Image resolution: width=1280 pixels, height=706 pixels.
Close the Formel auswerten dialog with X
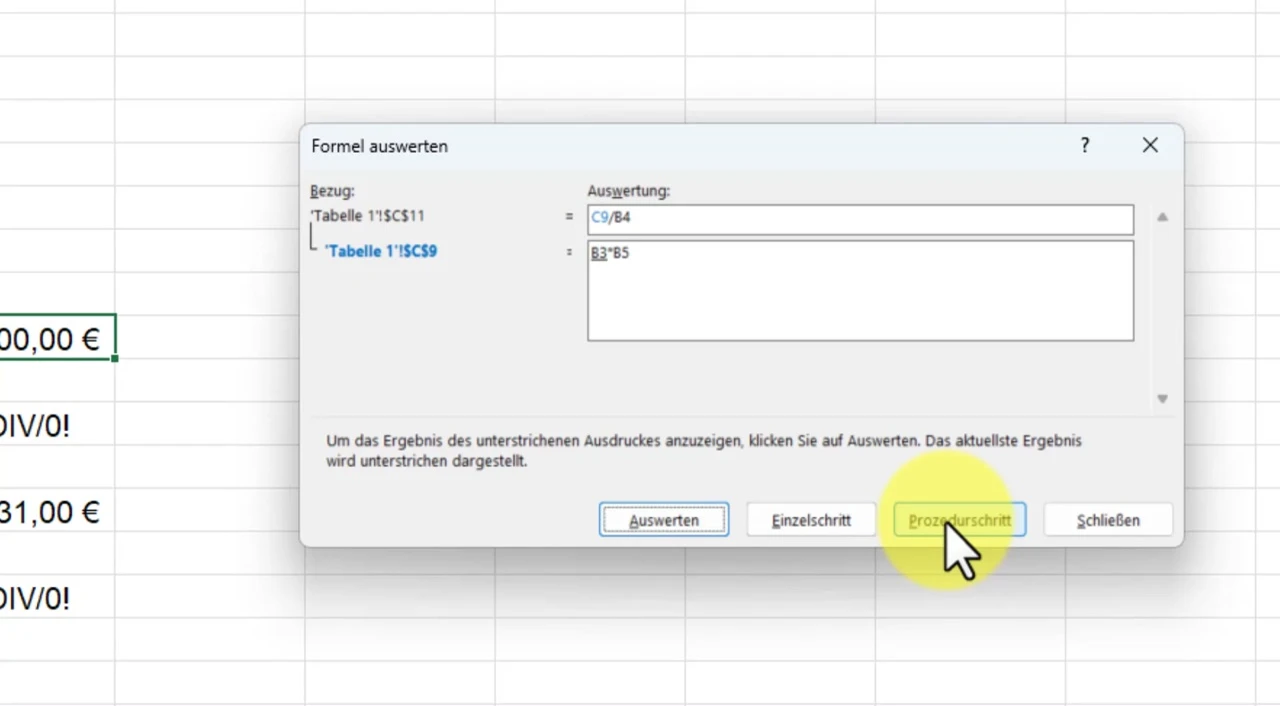(x=1150, y=146)
